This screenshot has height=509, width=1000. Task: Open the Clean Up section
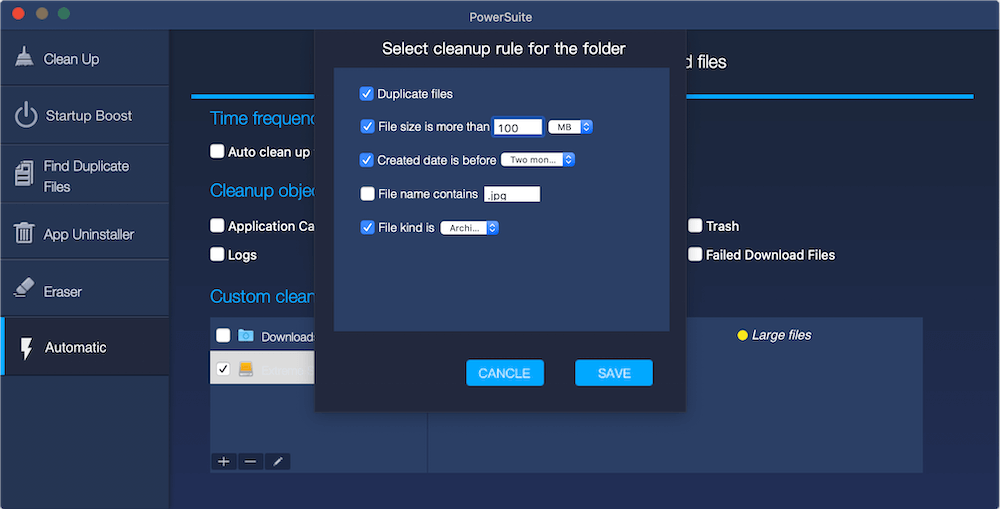pos(85,58)
